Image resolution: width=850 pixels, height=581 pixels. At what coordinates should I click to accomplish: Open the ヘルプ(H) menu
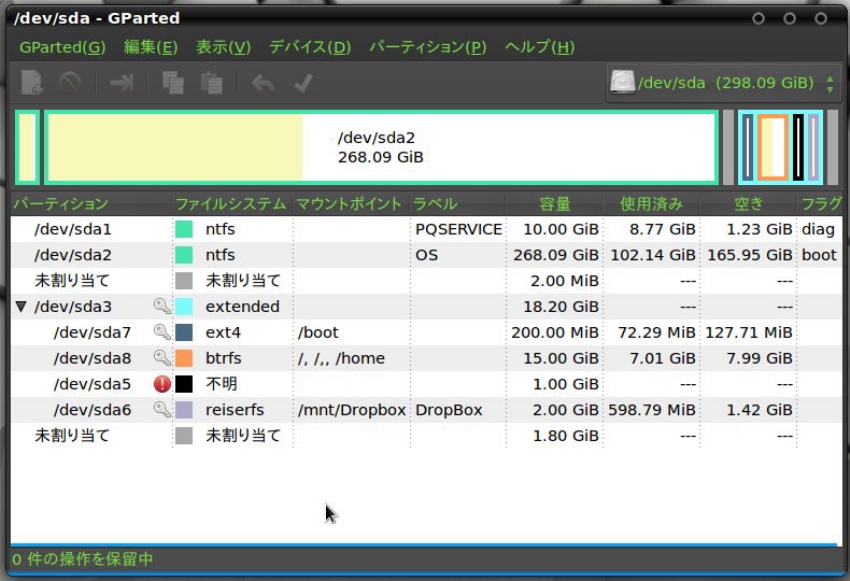(x=539, y=47)
